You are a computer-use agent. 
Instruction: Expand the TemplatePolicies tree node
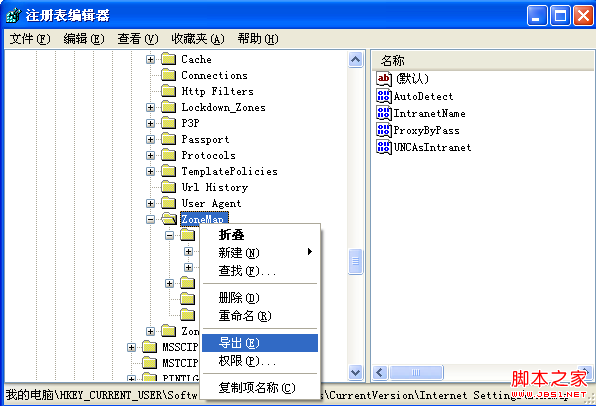151,171
